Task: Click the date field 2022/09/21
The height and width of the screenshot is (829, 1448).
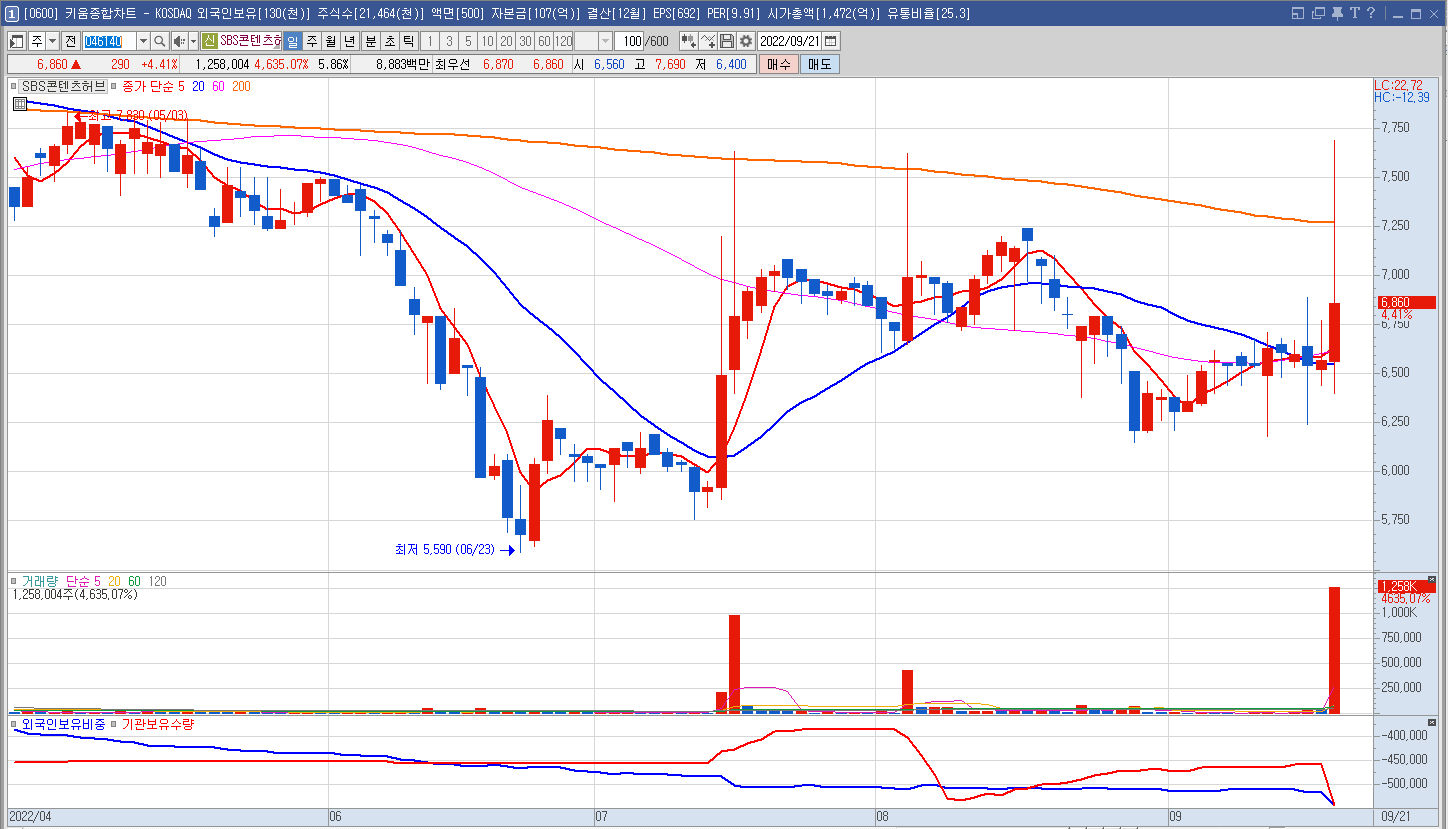Action: coord(789,41)
